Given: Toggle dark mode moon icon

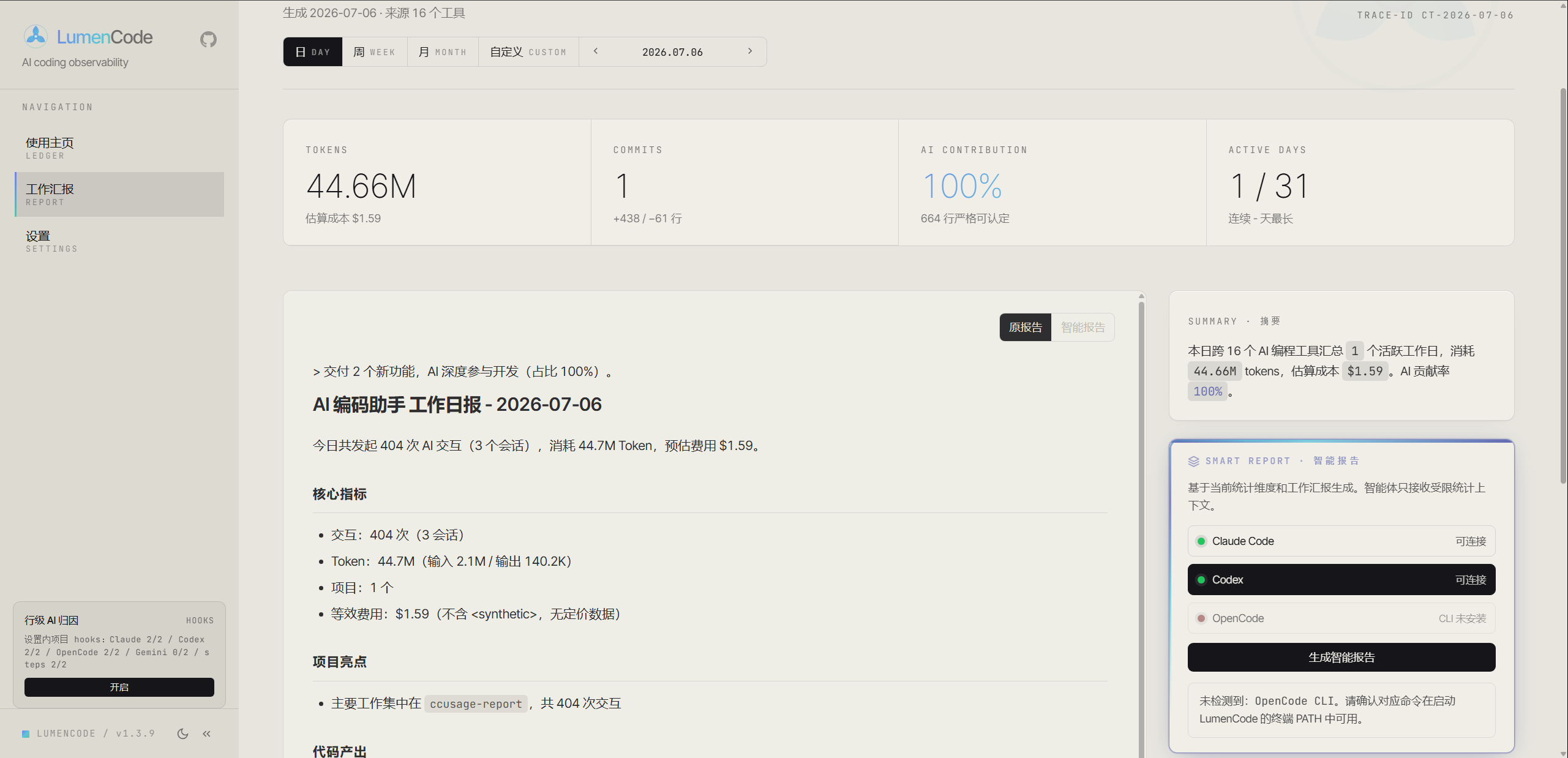Looking at the screenshot, I should point(182,734).
